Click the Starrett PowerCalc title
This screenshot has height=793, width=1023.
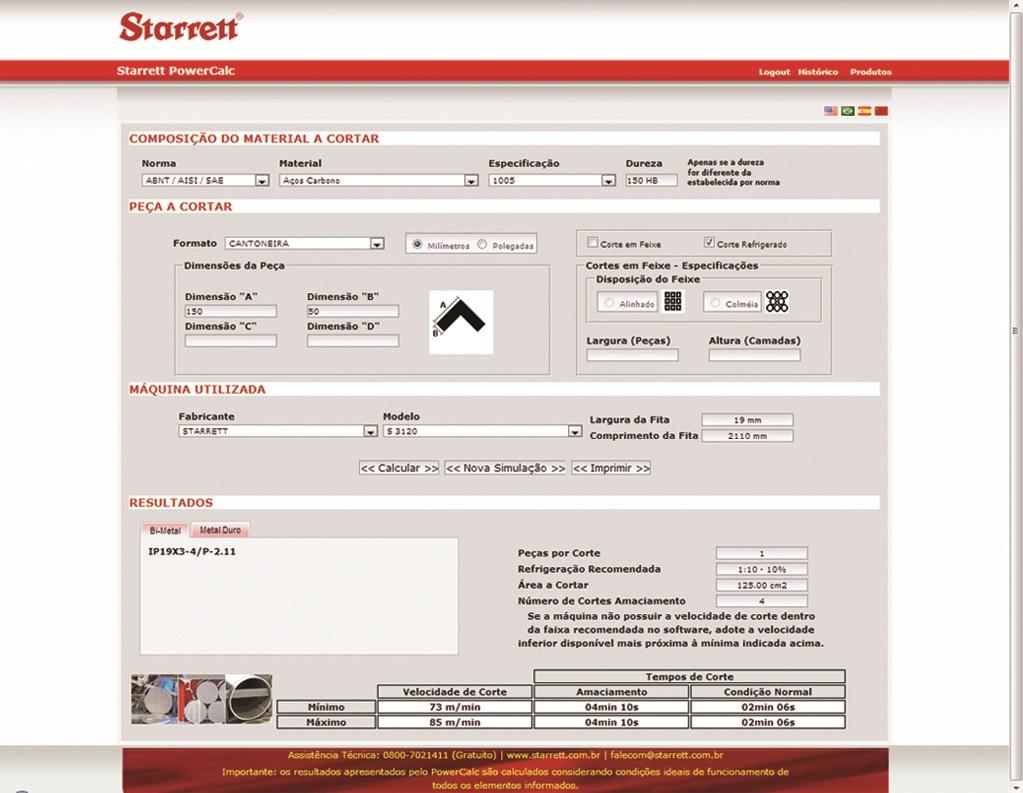[x=176, y=70]
